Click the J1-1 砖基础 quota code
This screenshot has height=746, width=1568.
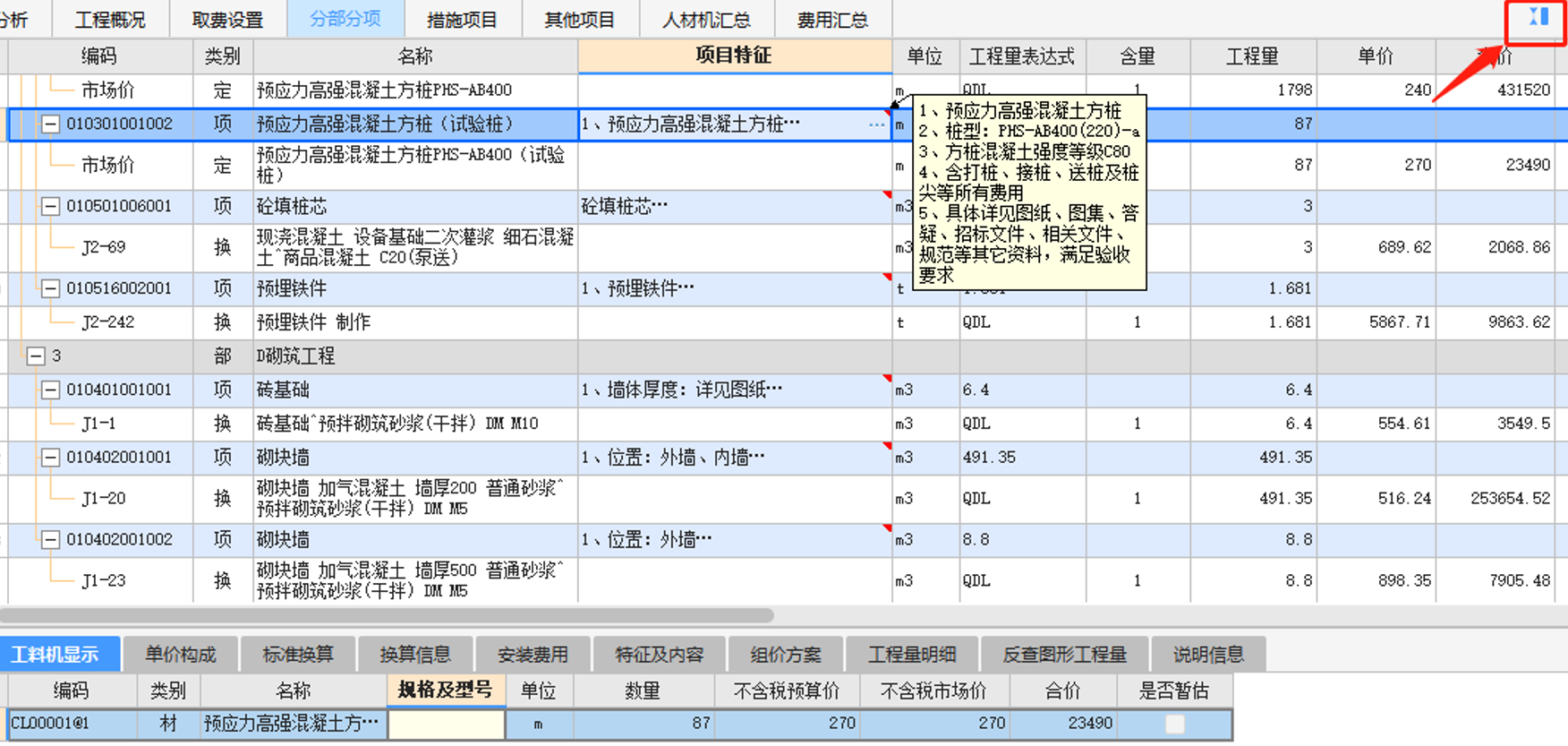tap(99, 424)
